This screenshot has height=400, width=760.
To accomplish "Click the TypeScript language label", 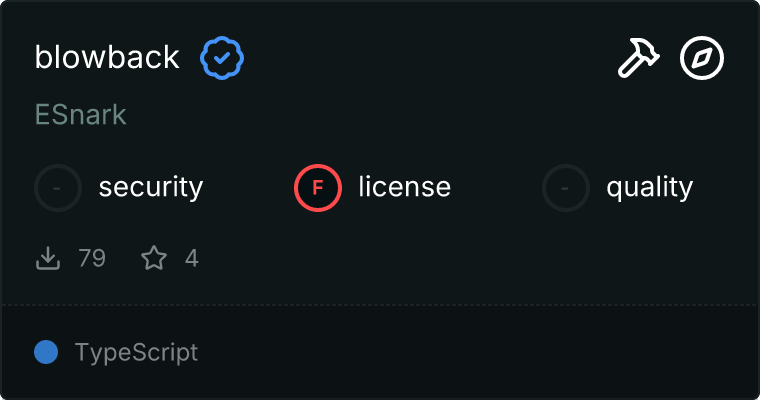I will 136,352.
